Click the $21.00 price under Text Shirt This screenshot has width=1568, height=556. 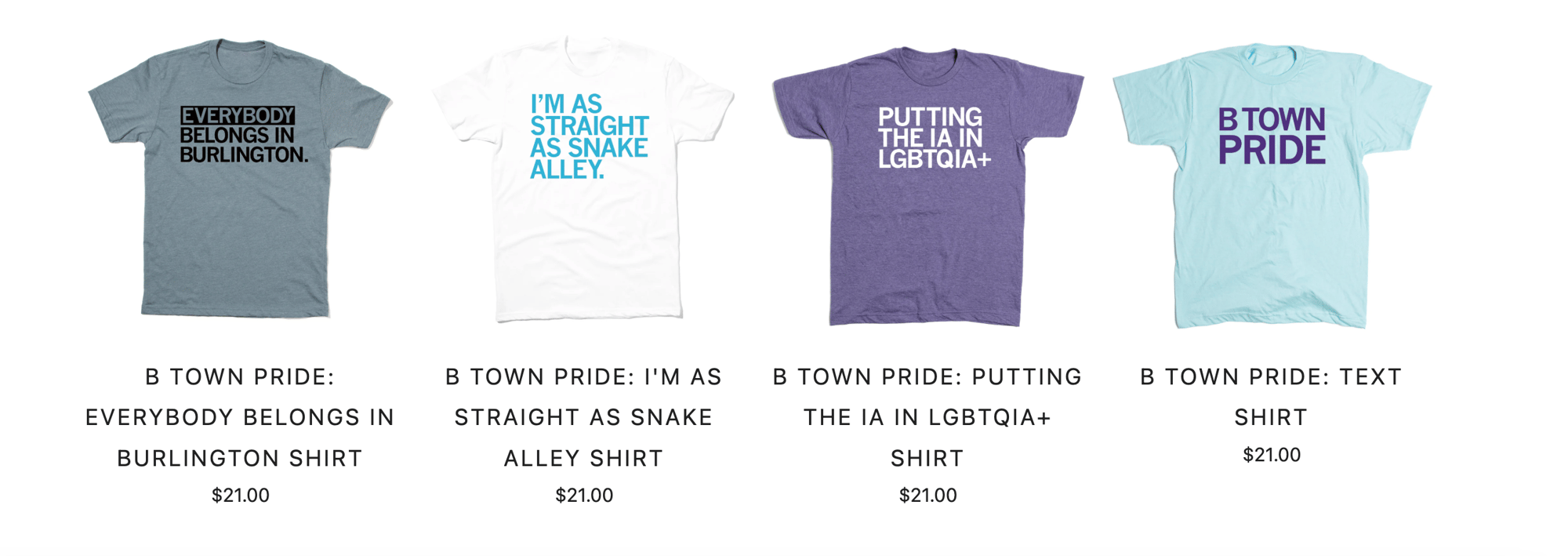(x=1272, y=455)
